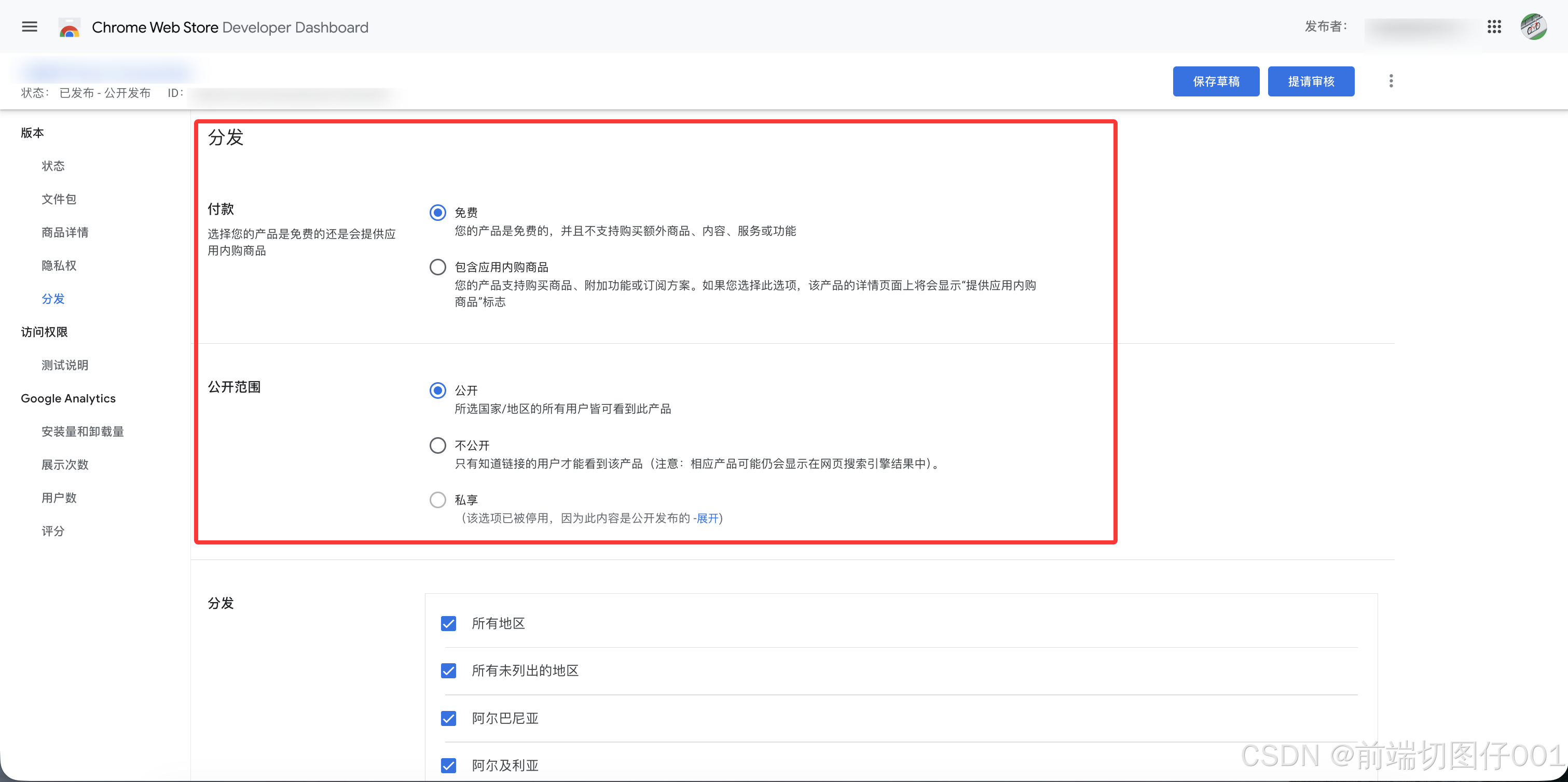
Task: Open 安装量和卸载量 analytics page
Action: coord(83,431)
